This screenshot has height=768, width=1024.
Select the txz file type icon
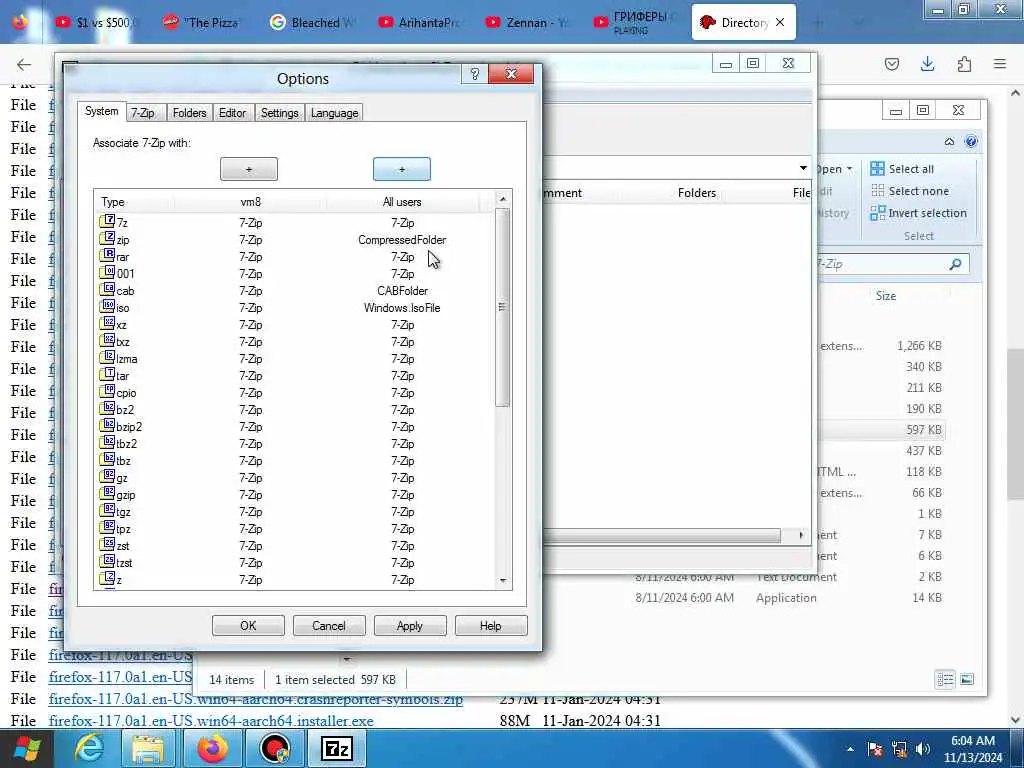click(107, 341)
